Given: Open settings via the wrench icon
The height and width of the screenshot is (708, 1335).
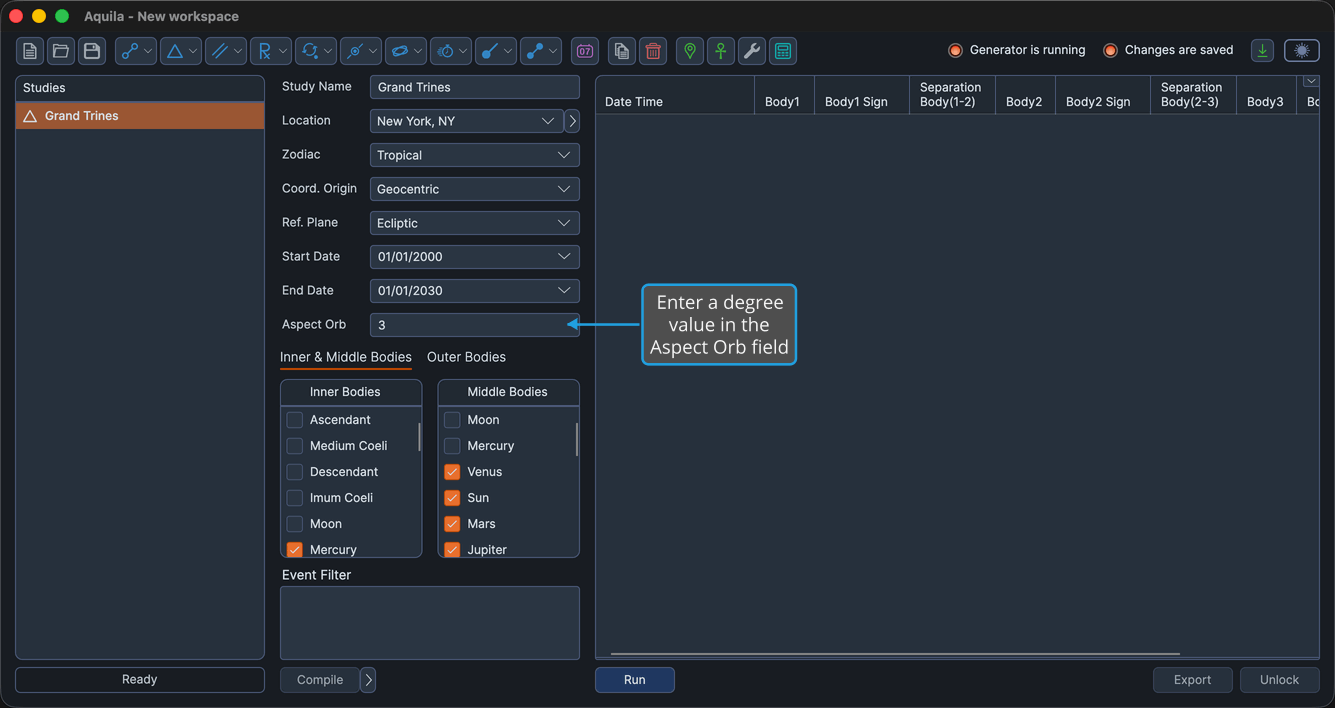Looking at the screenshot, I should click(752, 51).
